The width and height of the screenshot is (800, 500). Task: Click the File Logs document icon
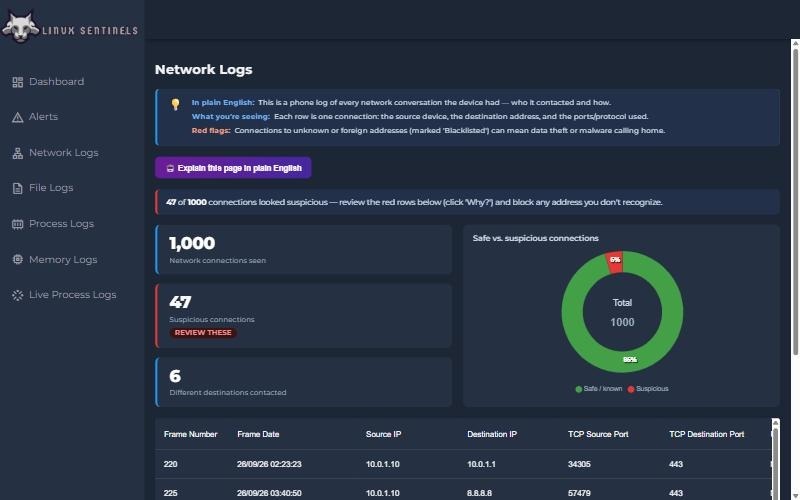point(17,188)
